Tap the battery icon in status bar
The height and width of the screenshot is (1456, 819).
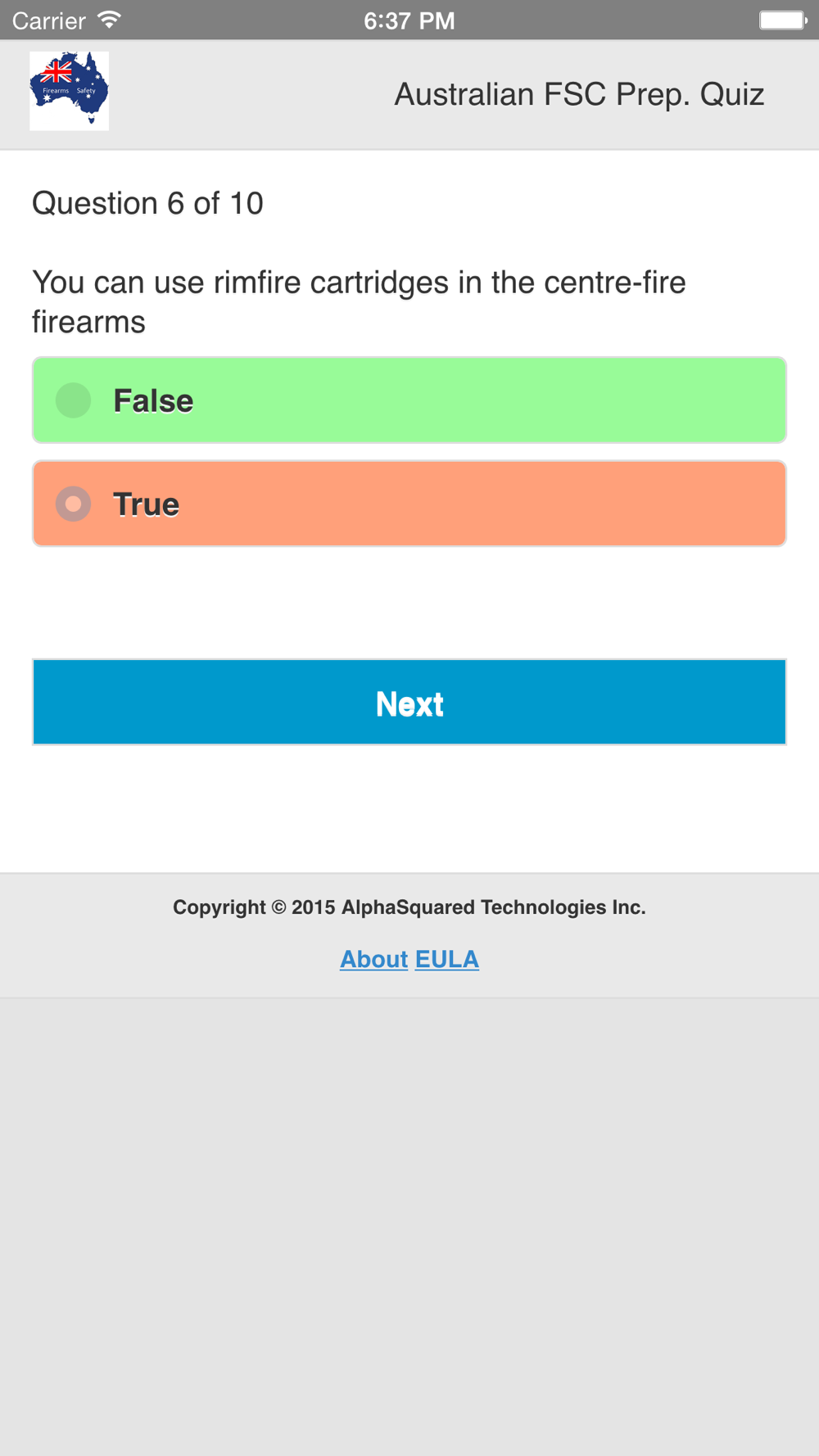(783, 20)
